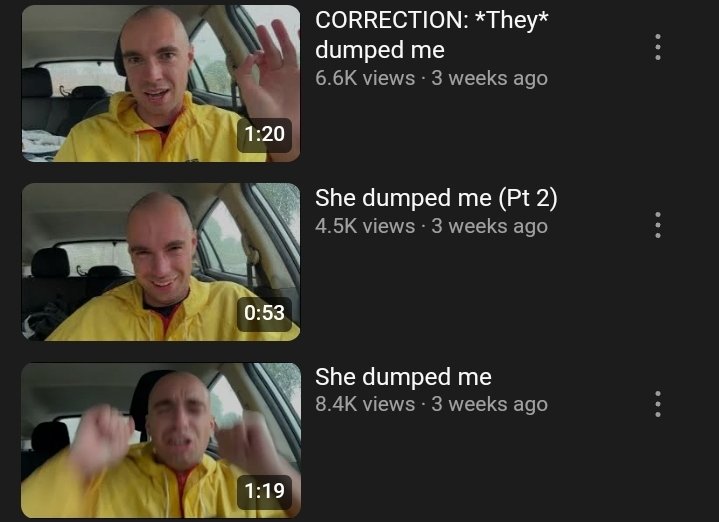
Task: Open the title She dumped me (Pt 2)
Action: [x=436, y=198]
